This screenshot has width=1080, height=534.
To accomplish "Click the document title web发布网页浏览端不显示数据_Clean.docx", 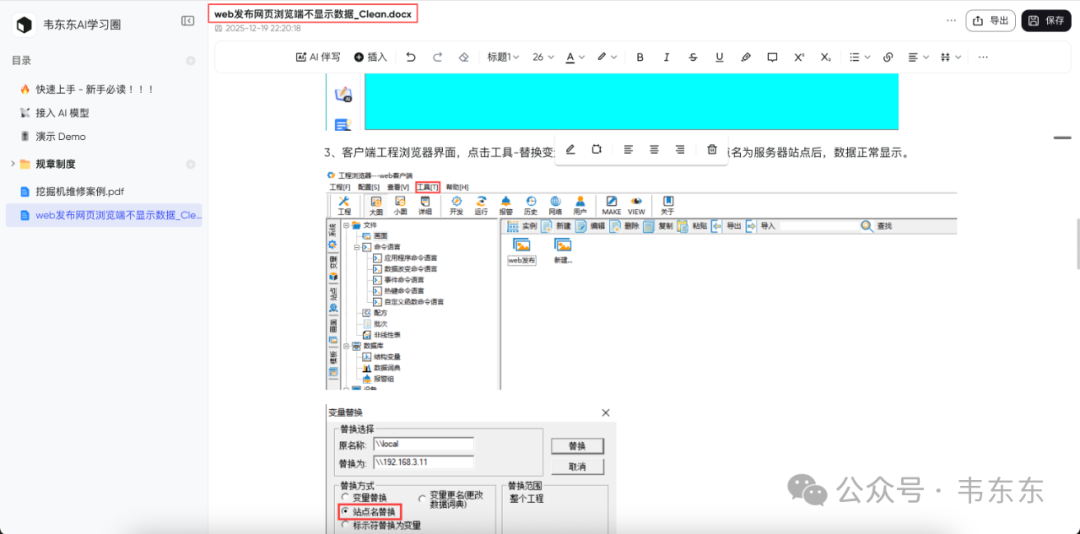I will 313,14.
